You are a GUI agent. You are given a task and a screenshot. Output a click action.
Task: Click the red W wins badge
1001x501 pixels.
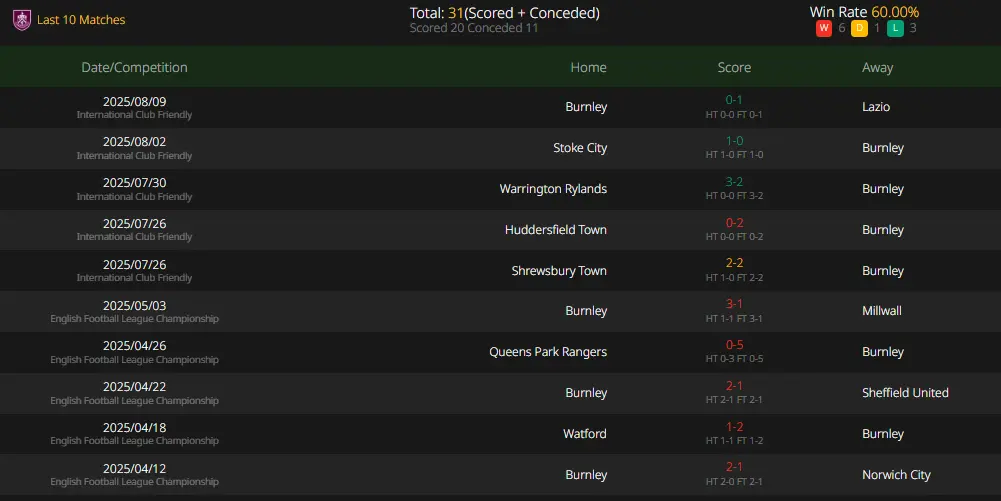824,28
